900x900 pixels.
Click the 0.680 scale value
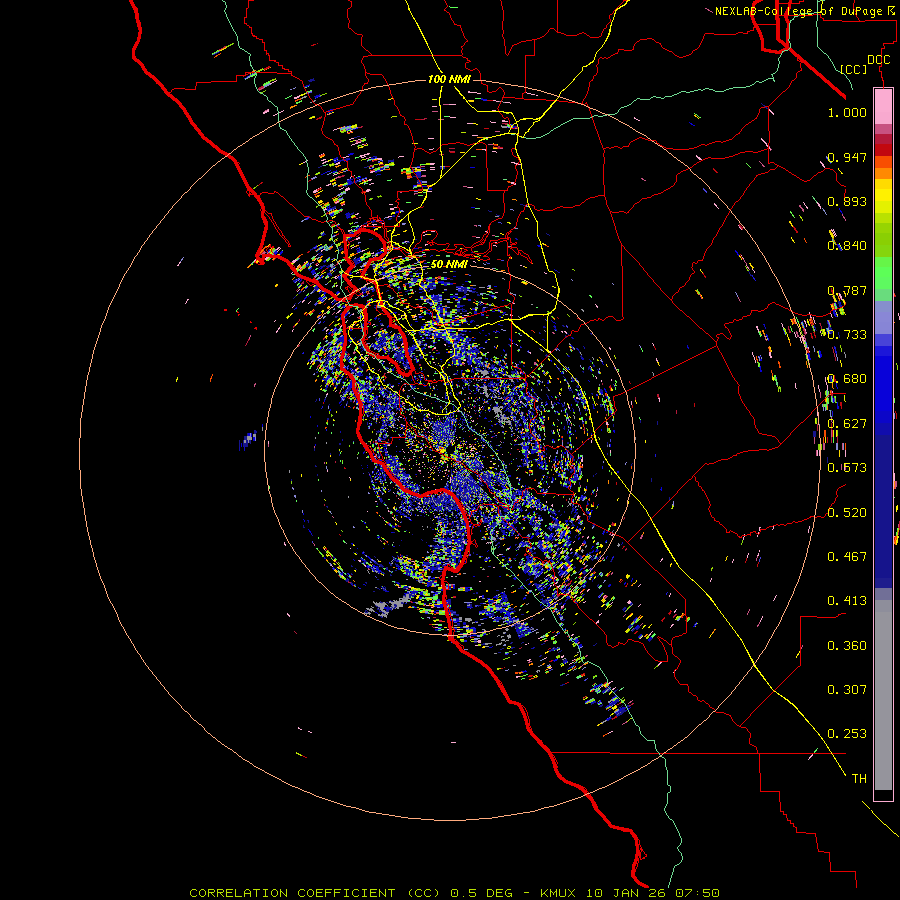point(847,379)
